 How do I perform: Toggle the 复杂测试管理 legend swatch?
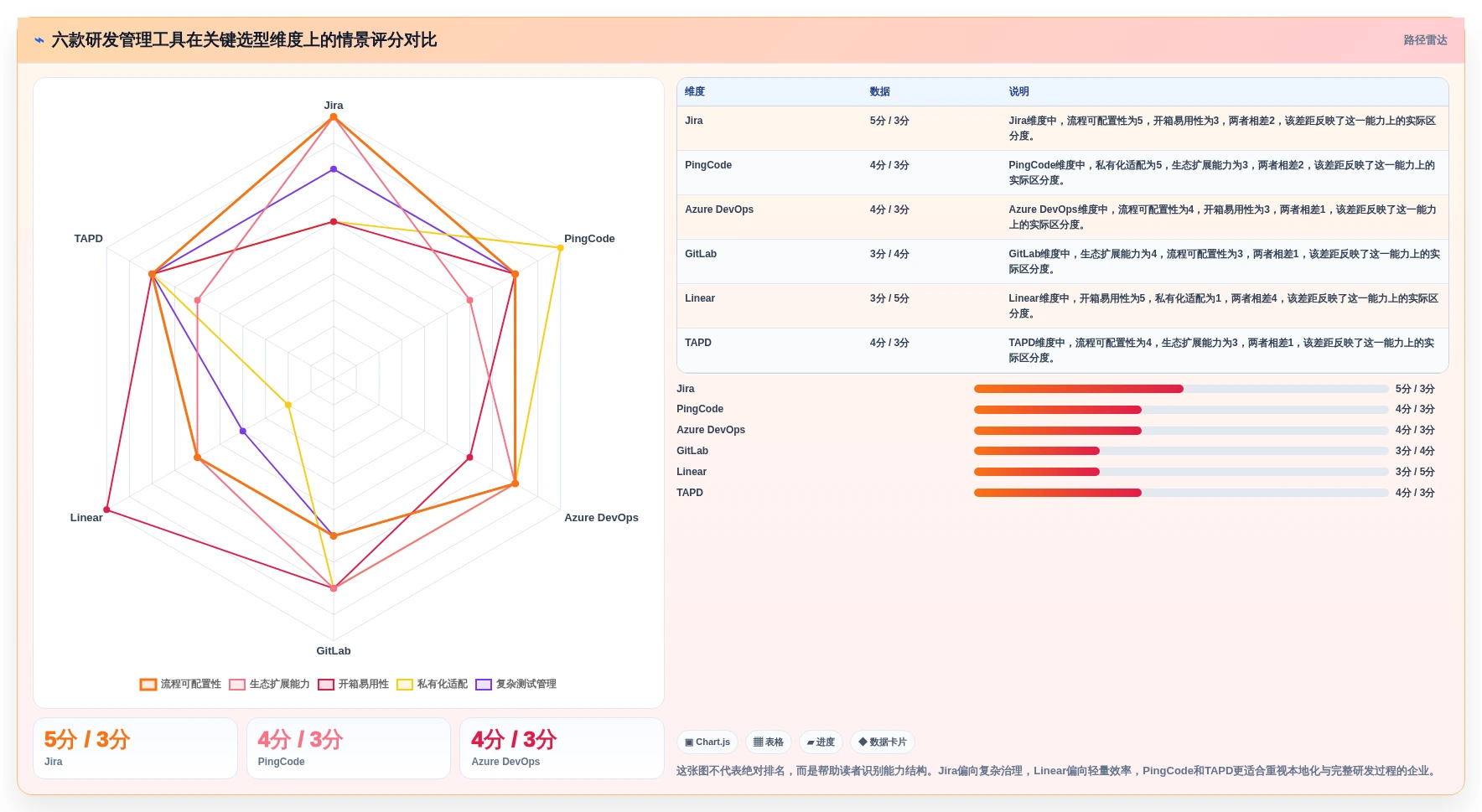[484, 685]
